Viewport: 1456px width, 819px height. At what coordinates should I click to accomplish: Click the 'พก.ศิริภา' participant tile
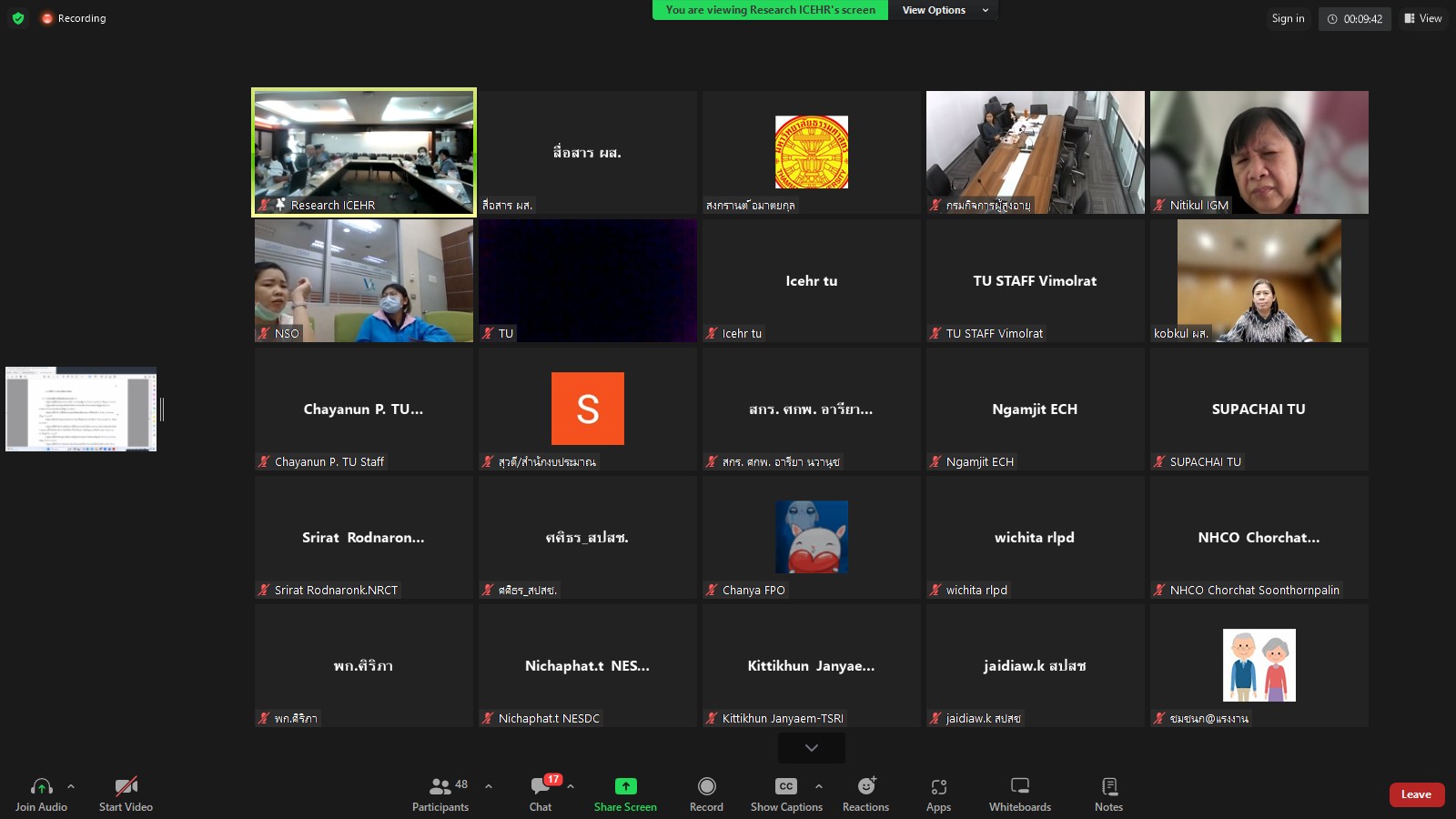(x=364, y=665)
